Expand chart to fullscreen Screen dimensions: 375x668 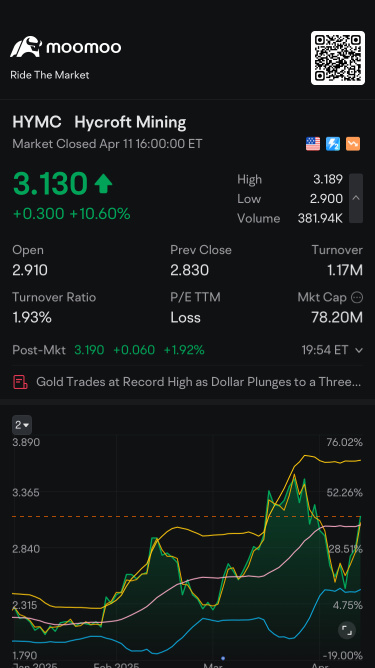click(x=347, y=630)
